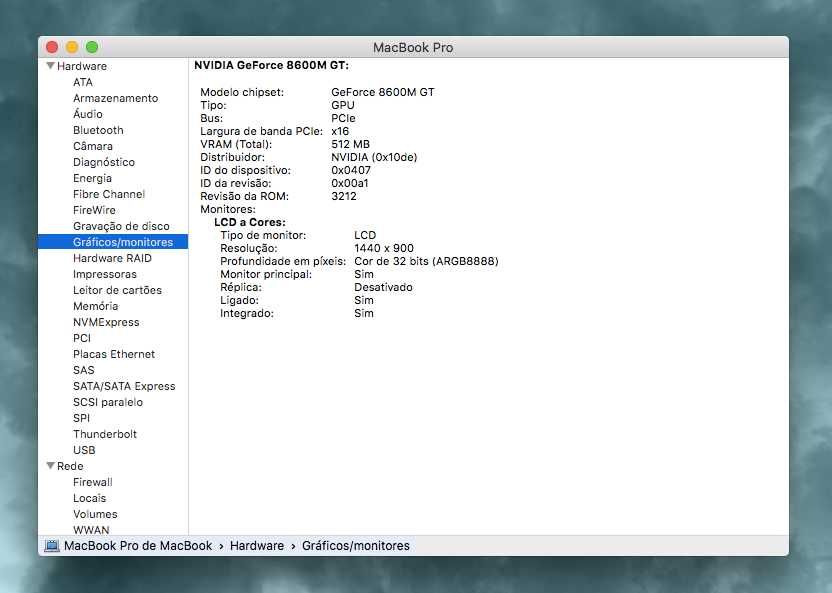Select FireWire in hardware list

click(94, 210)
